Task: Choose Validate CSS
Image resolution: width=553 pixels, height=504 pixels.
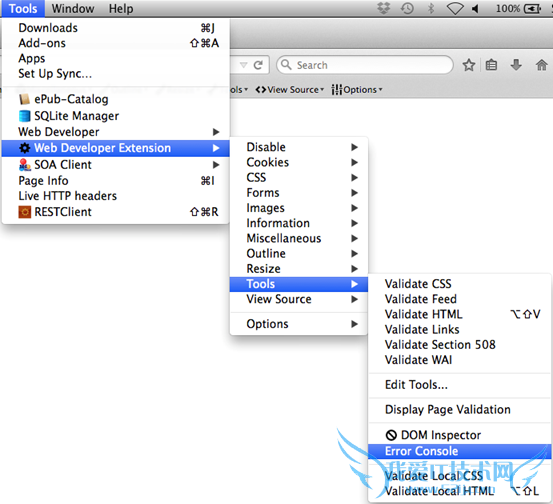Action: tap(460, 284)
